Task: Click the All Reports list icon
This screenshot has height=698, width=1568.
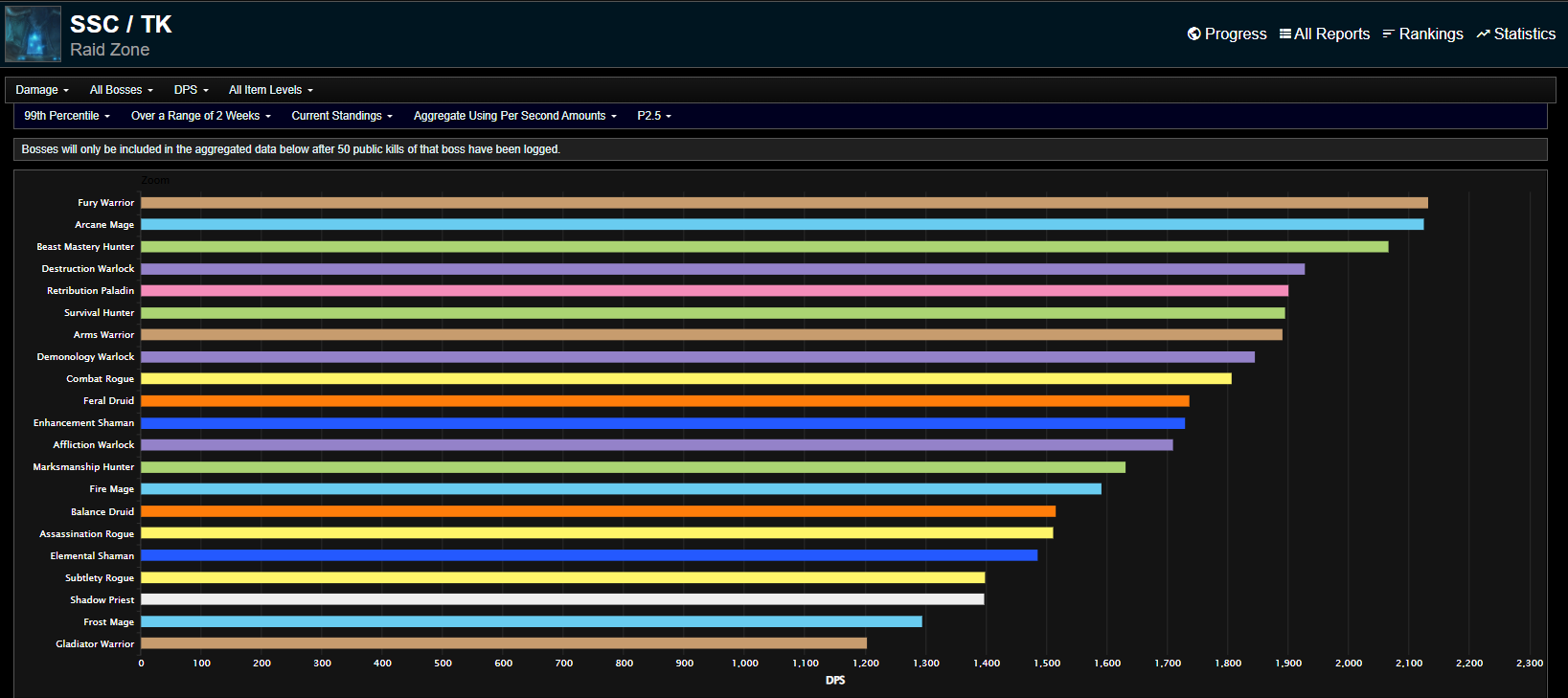Action: 1285,34
